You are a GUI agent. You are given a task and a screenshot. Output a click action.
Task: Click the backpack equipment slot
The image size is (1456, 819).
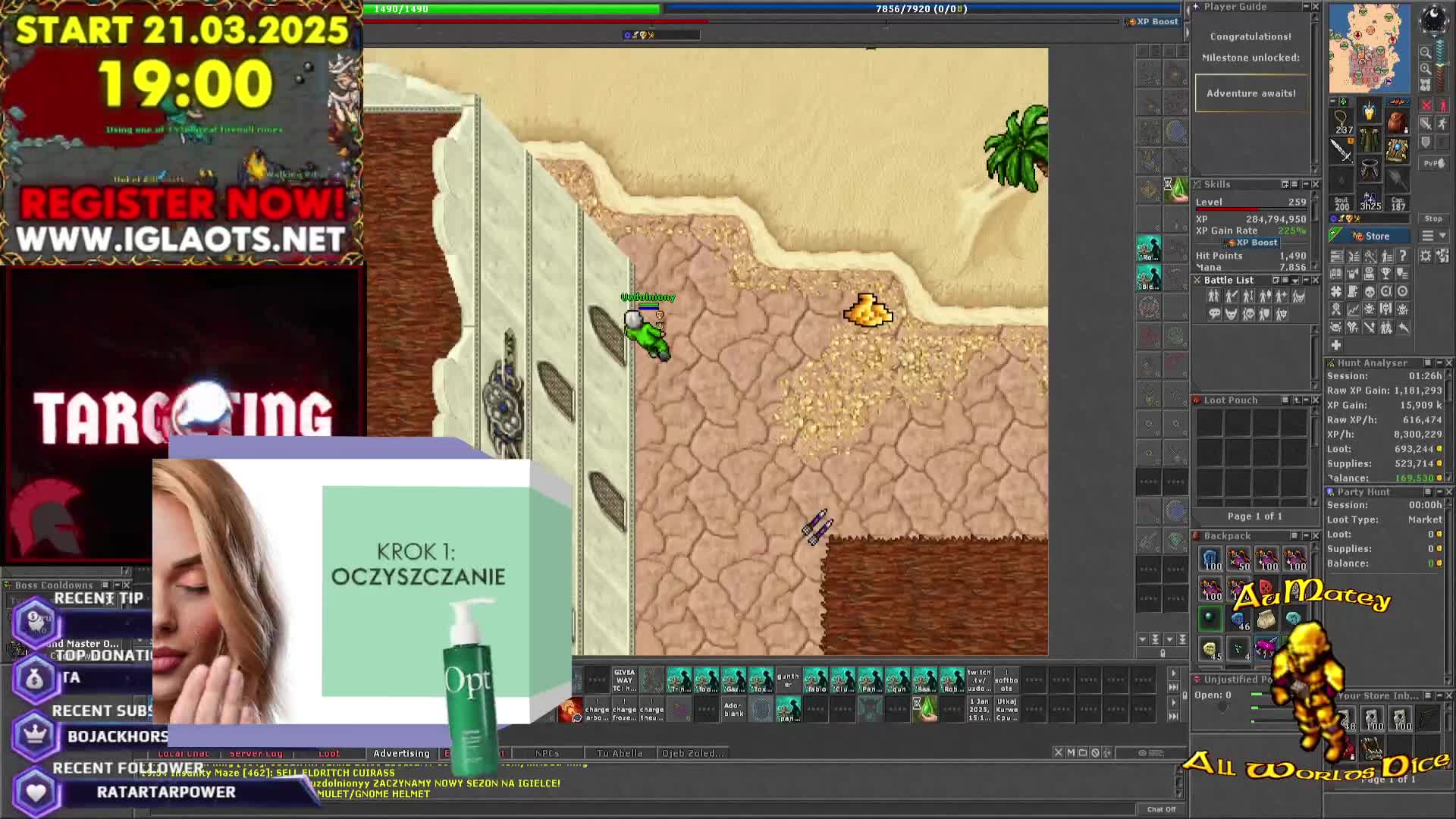pos(1397,122)
